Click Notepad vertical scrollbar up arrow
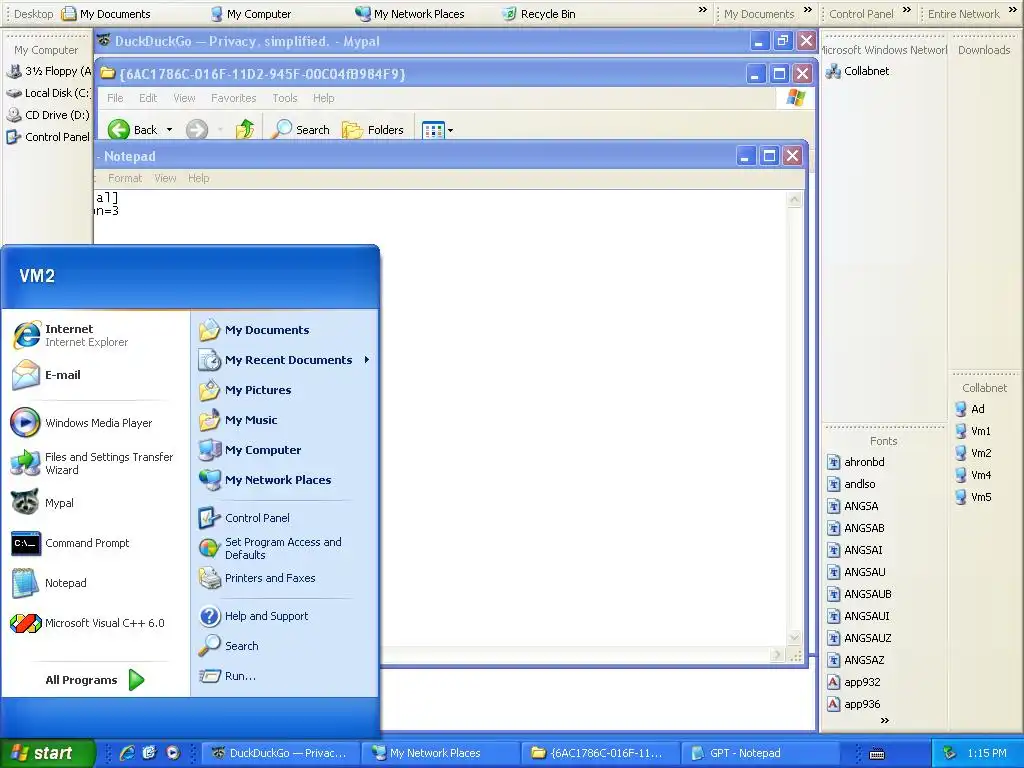 tap(794, 199)
